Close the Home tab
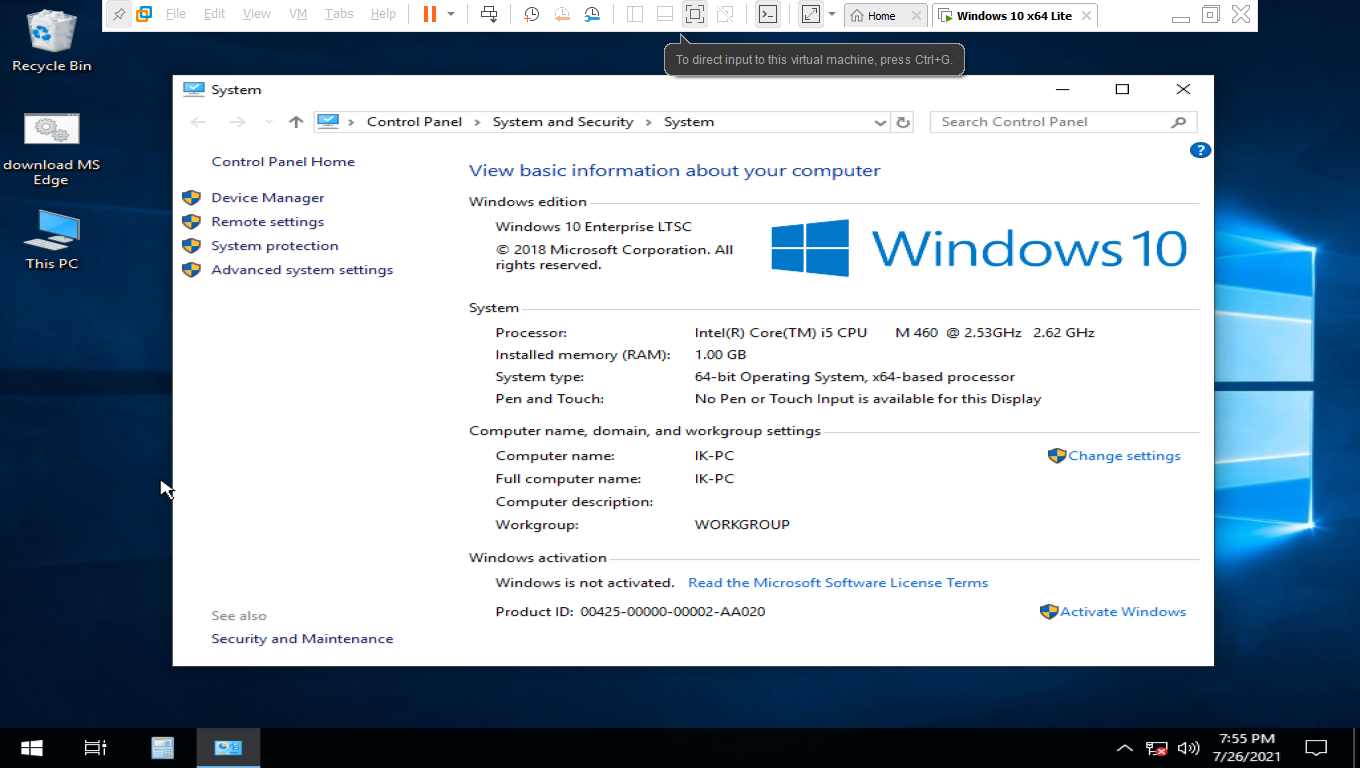The height and width of the screenshot is (768, 1360). point(916,16)
